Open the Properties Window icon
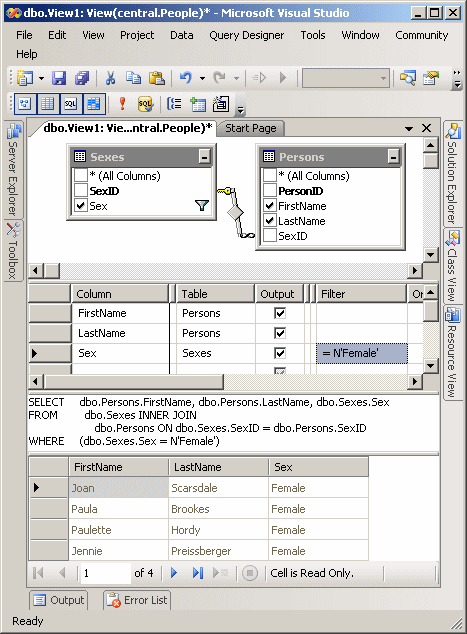 tap(431, 78)
